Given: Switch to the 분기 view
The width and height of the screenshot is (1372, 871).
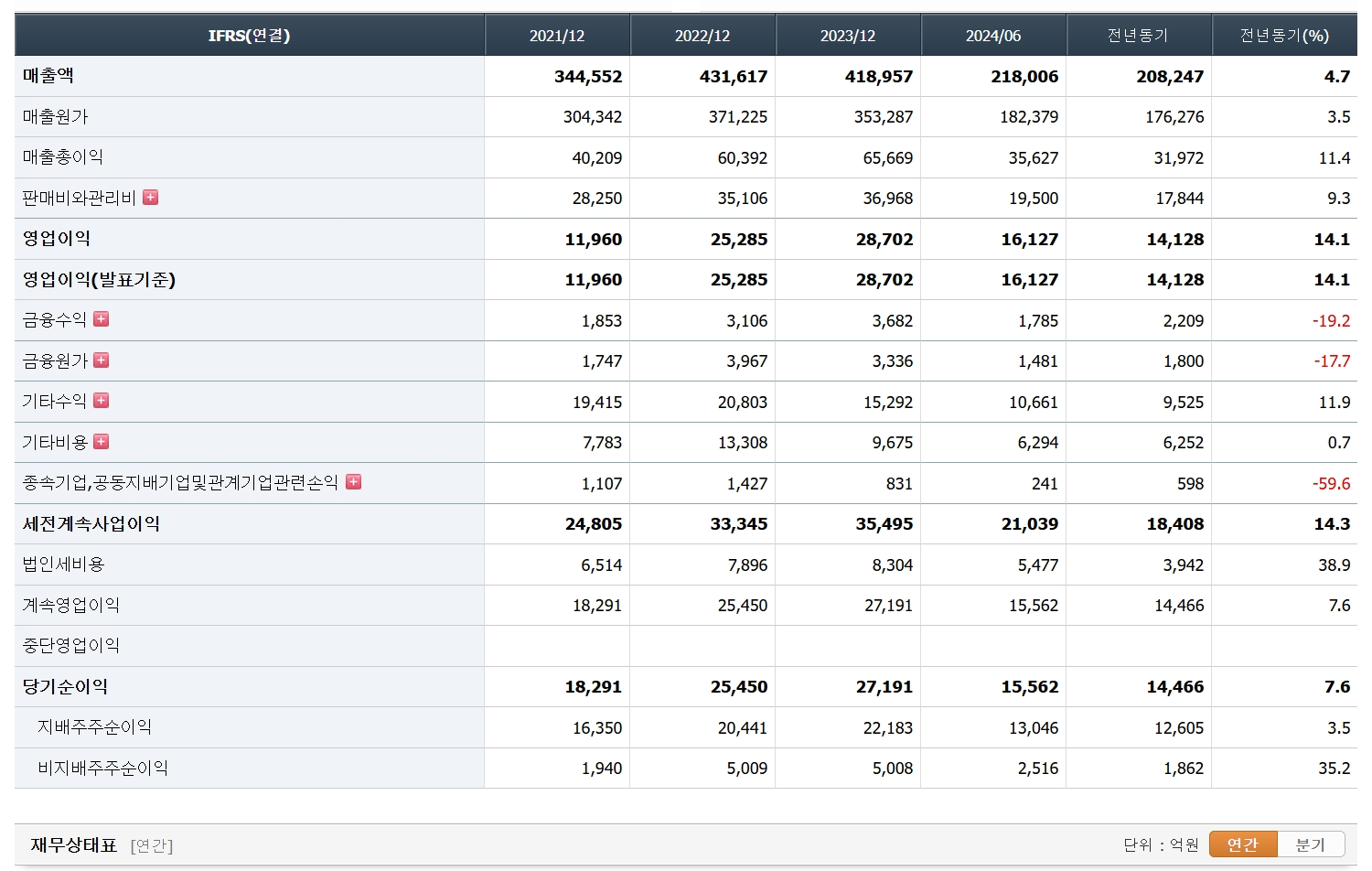Looking at the screenshot, I should 1311,844.
